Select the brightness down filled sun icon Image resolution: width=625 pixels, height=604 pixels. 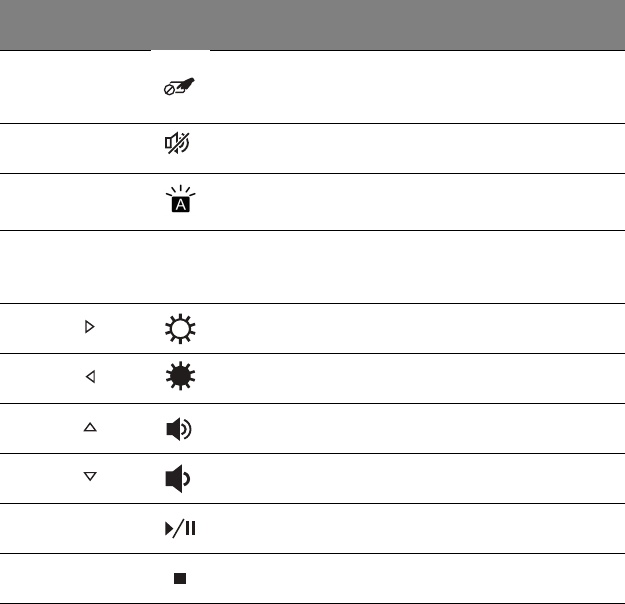(x=180, y=378)
